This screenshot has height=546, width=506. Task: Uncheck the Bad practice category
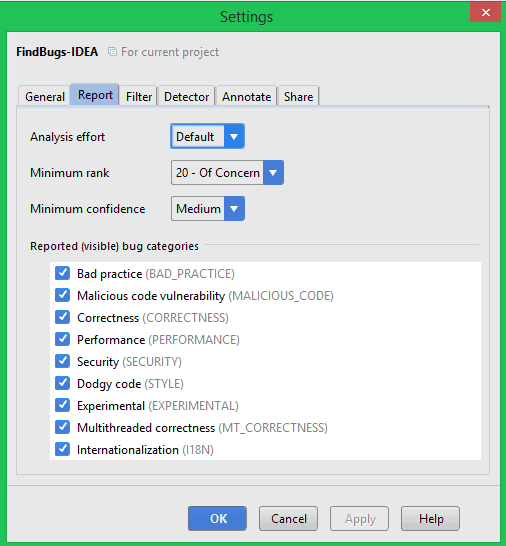click(x=62, y=273)
